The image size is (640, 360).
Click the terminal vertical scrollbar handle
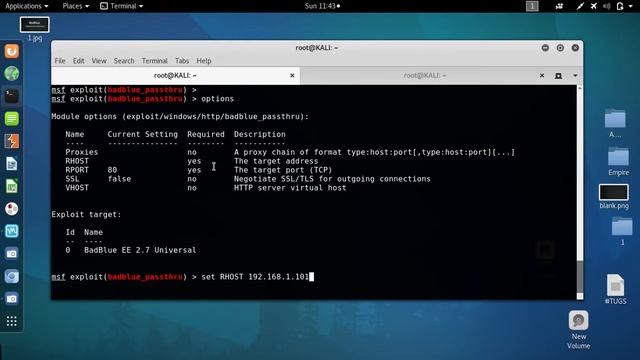pos(580,276)
